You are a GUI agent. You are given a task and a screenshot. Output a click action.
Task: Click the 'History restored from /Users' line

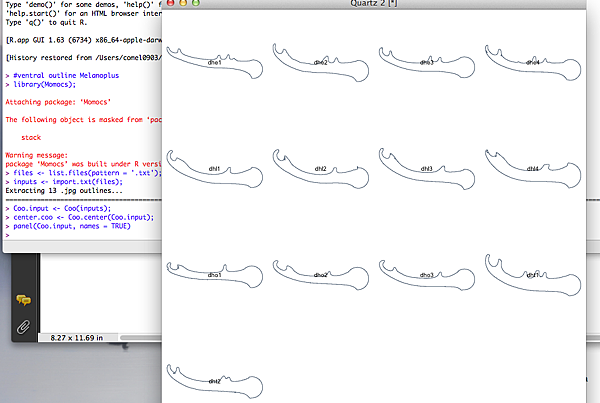click(x=83, y=58)
